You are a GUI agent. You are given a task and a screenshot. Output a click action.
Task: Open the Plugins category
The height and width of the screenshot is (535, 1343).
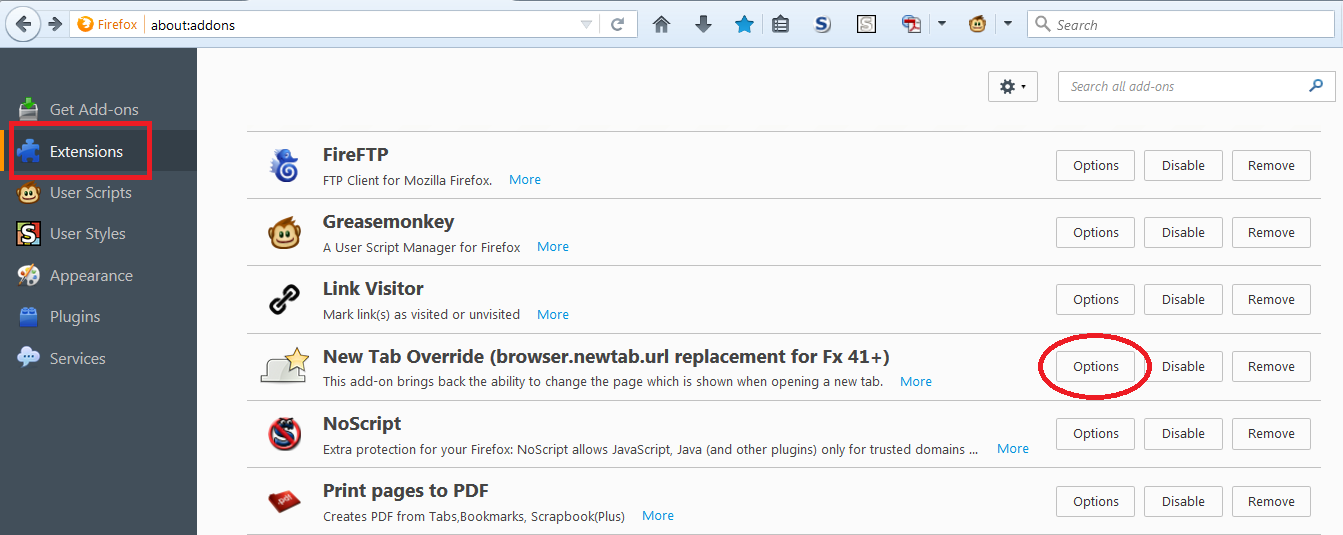[75, 317]
